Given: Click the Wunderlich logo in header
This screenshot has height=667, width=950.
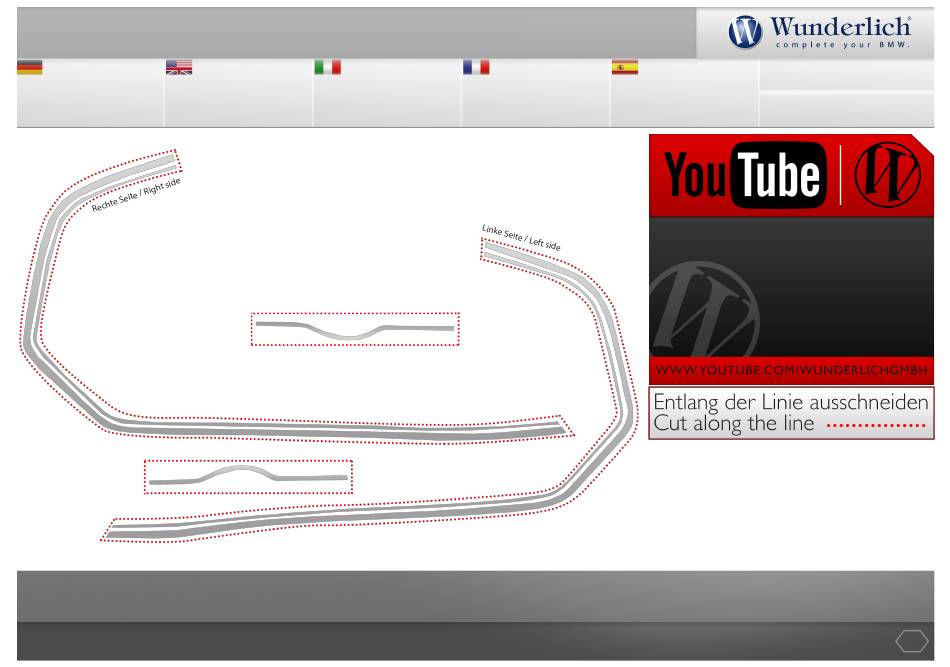Looking at the screenshot, I should click(819, 32).
